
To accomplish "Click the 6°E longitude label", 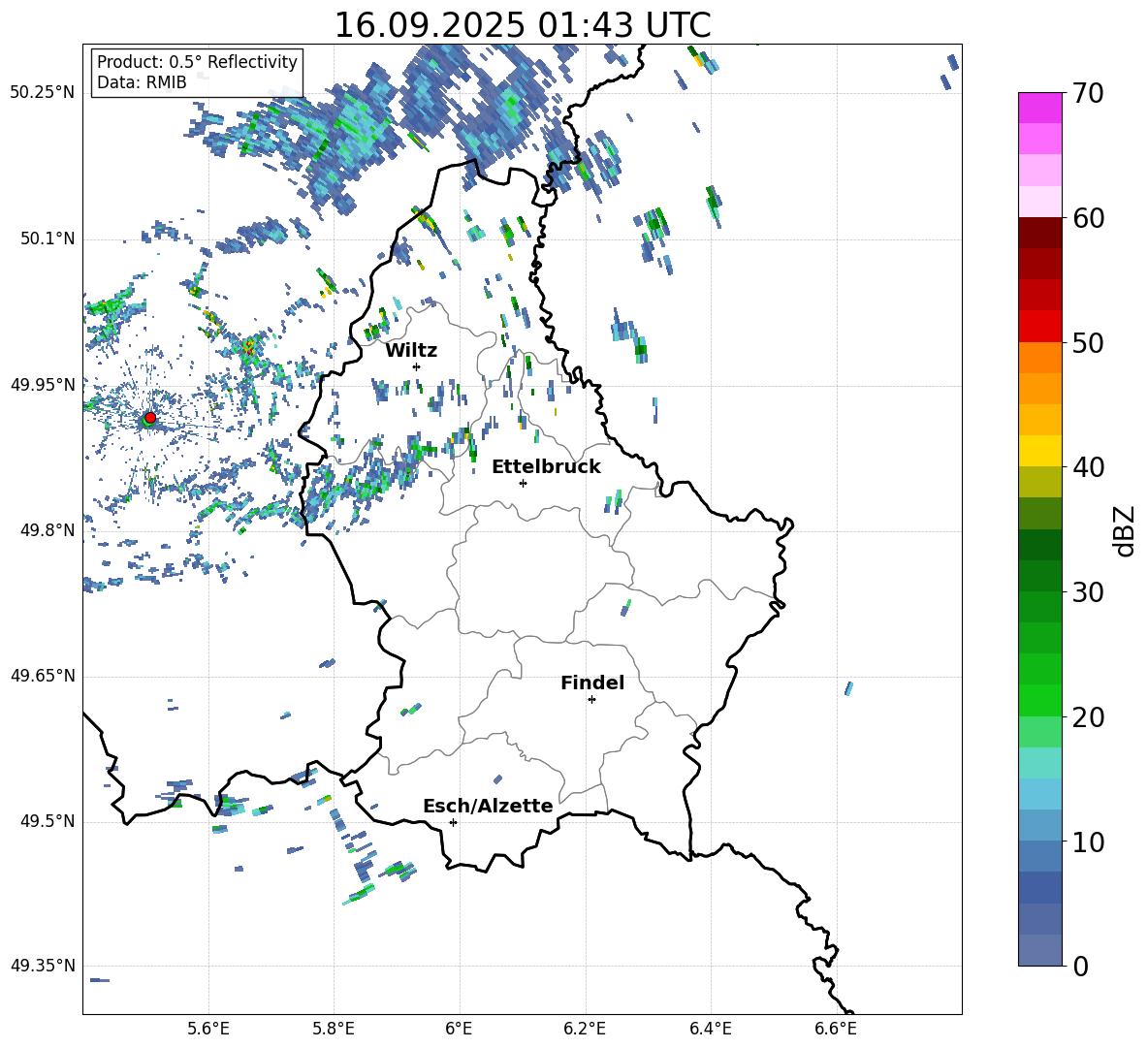I will [x=459, y=1029].
